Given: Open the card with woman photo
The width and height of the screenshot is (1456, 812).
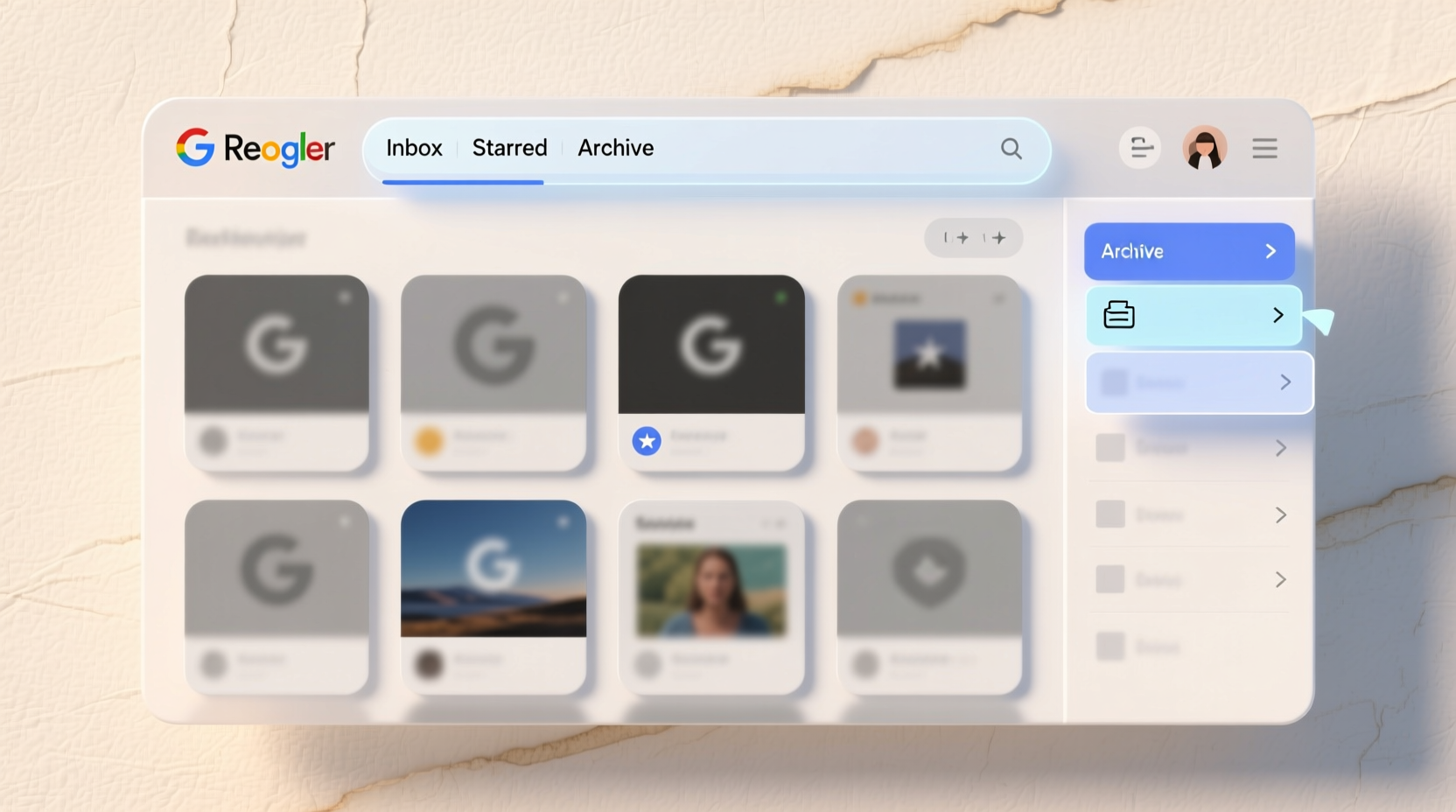Looking at the screenshot, I should tap(711, 598).
